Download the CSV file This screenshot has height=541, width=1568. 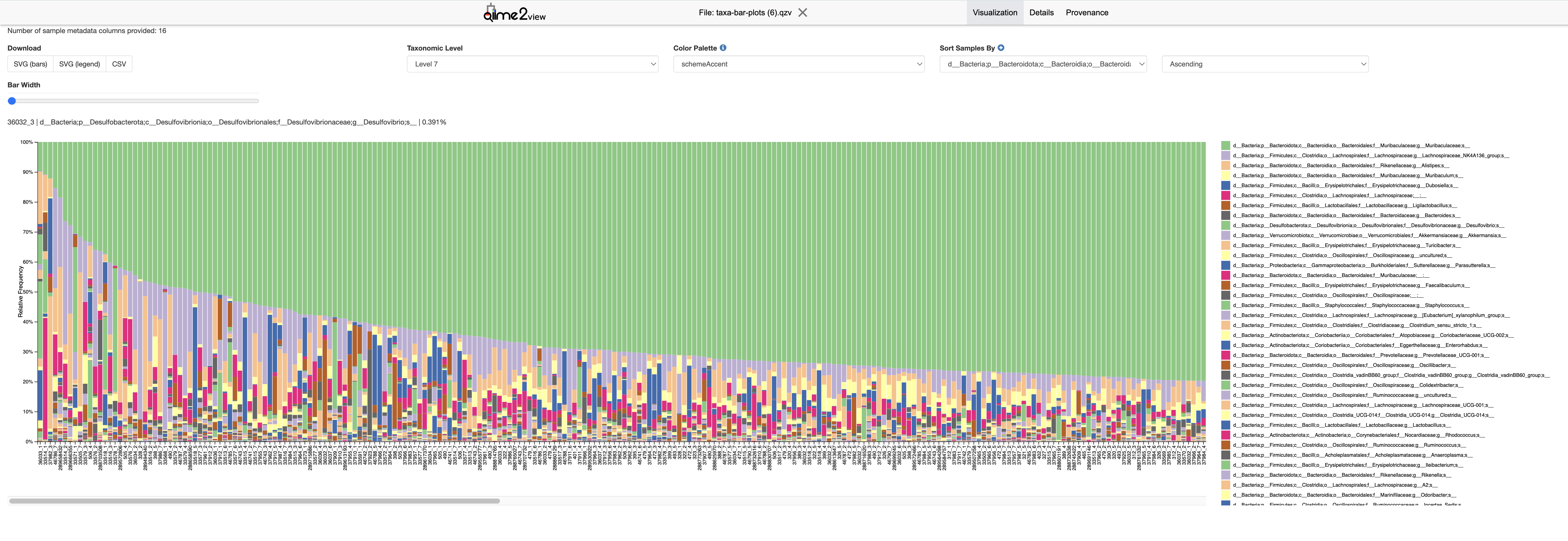119,64
